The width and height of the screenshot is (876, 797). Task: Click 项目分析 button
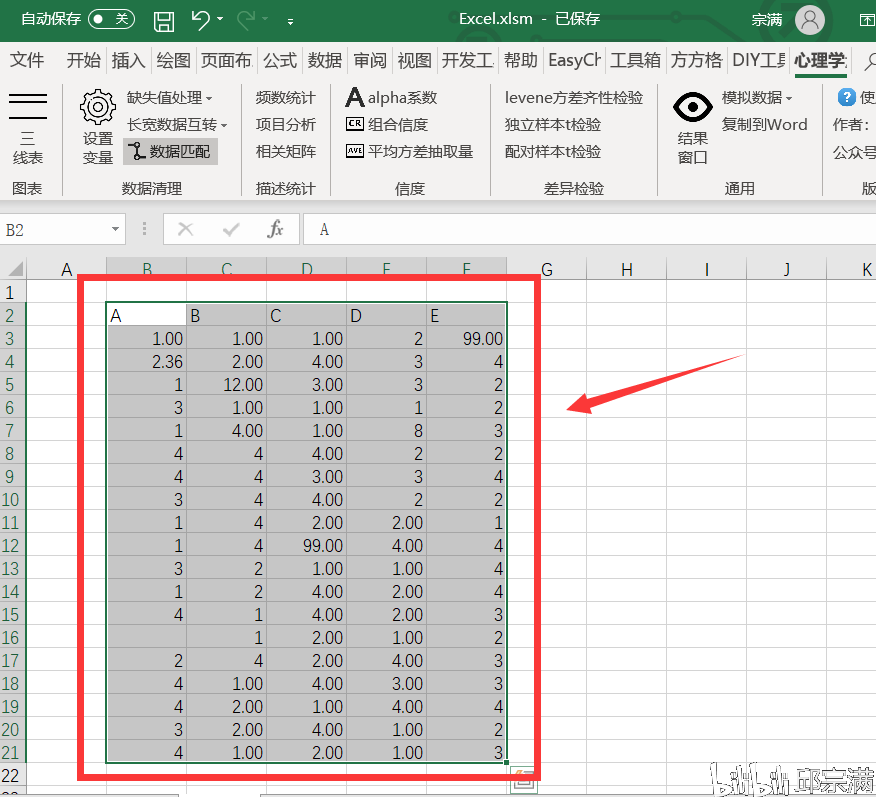pos(285,125)
